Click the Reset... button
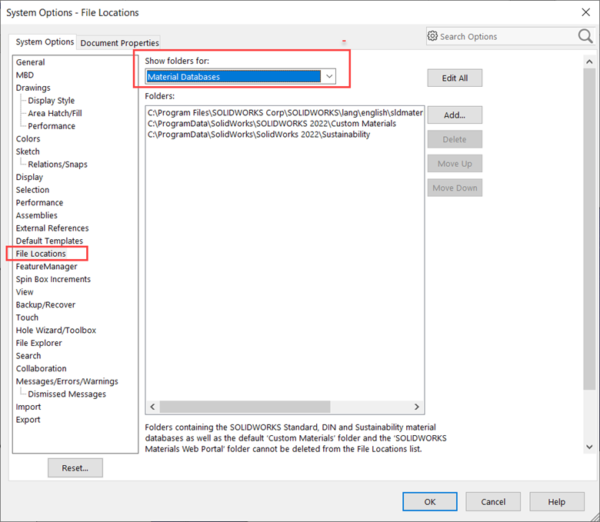The width and height of the screenshot is (600, 522). [75, 468]
